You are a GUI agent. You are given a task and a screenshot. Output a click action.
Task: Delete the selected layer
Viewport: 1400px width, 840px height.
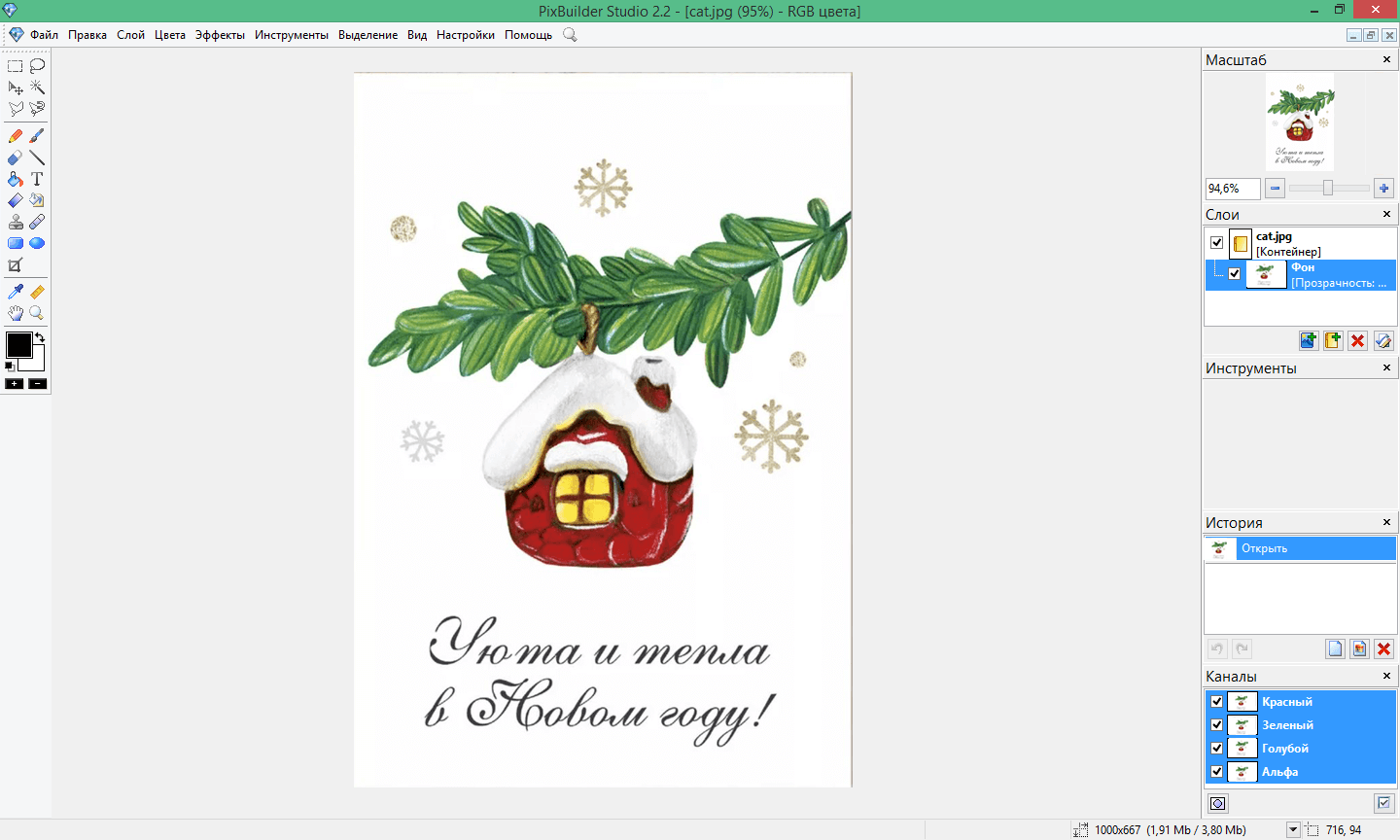(x=1358, y=340)
